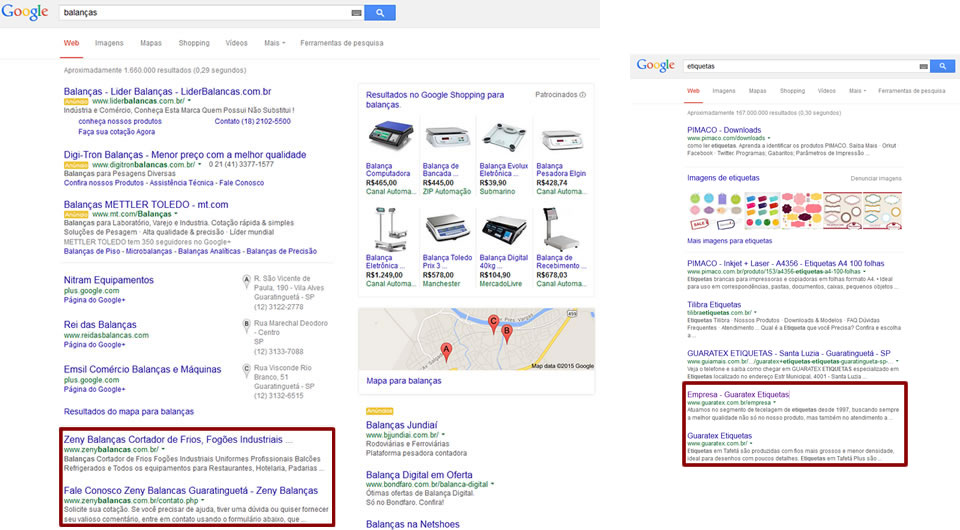Open the dropdown arrow next to www.zenybalancas.com.br/
The width and height of the screenshot is (960, 530).
pyautogui.click(x=163, y=449)
